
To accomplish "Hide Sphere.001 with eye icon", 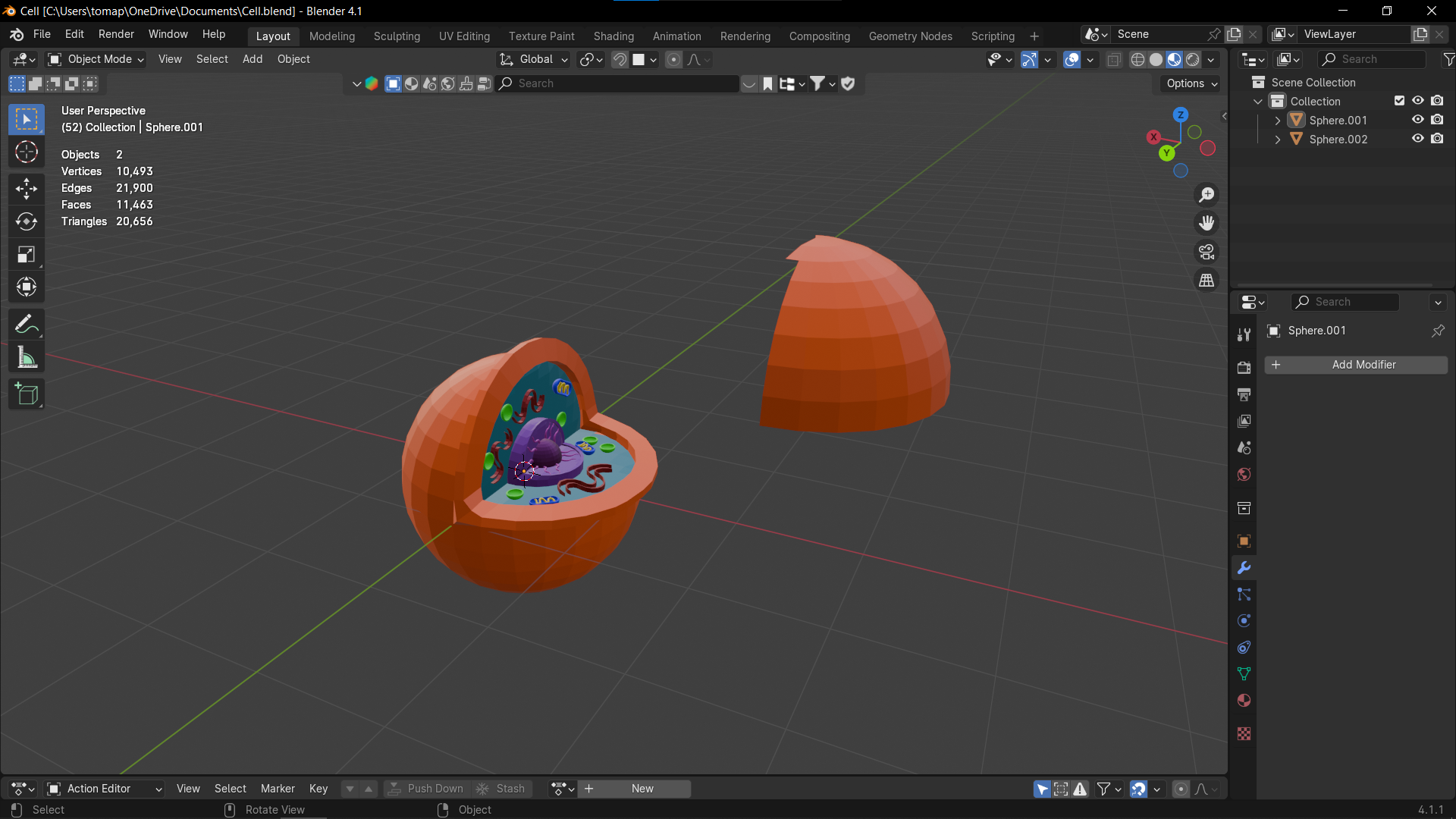I will tap(1417, 120).
